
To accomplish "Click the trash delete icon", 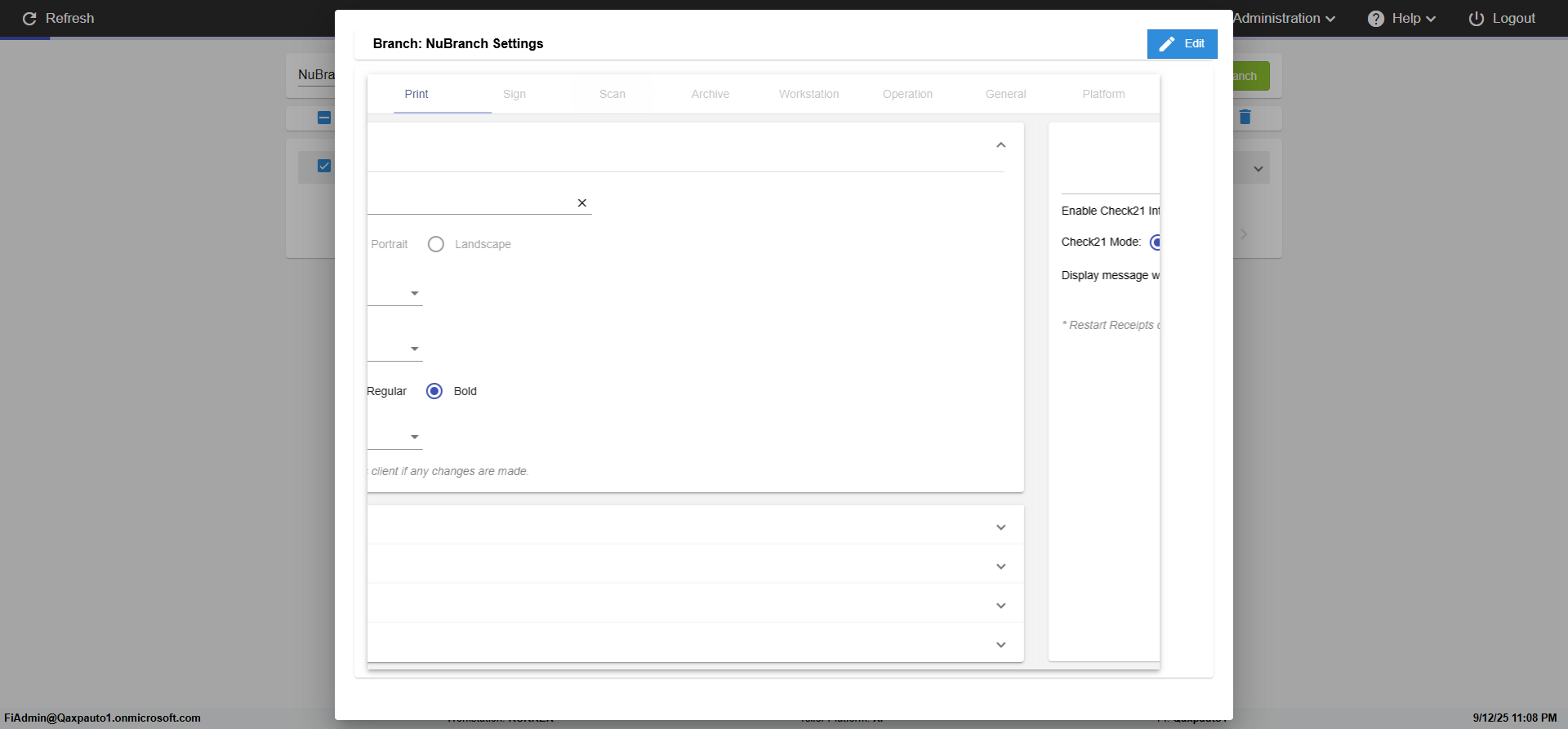I will click(1245, 118).
